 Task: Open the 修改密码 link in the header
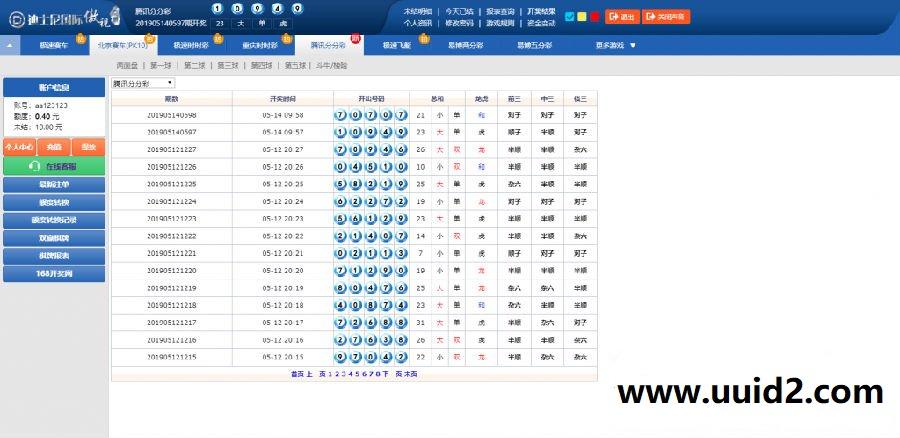[x=459, y=23]
